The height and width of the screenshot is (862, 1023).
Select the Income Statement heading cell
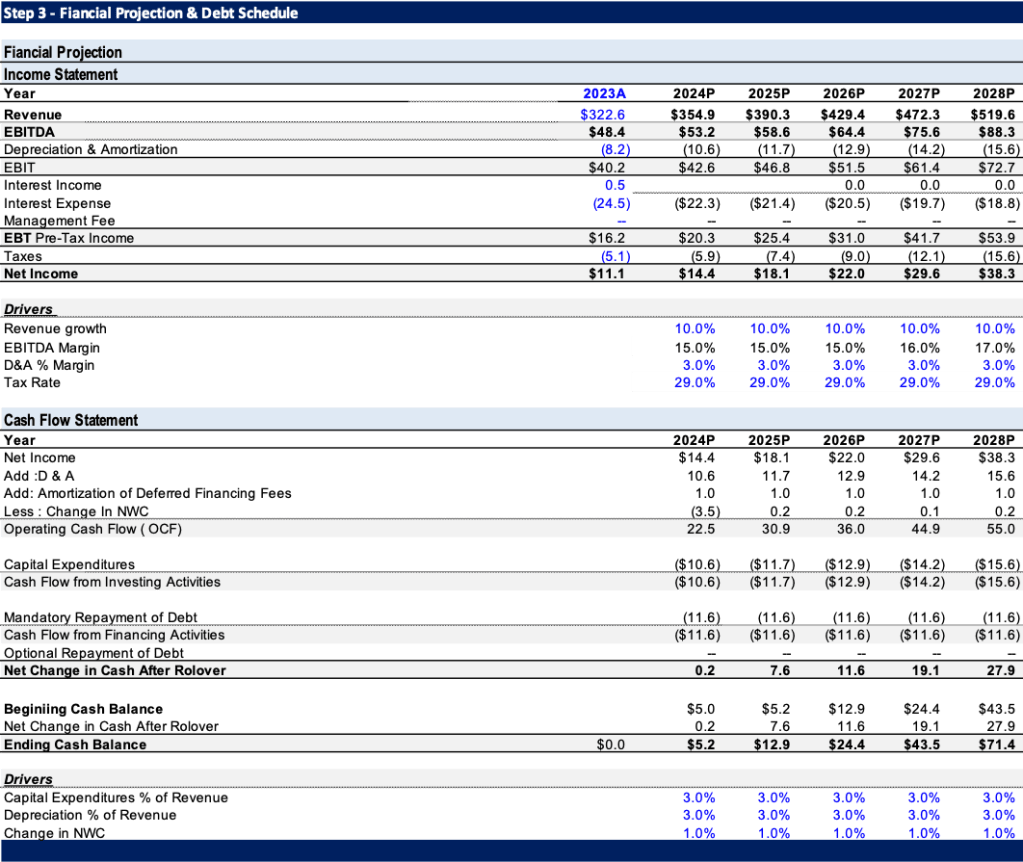pos(61,74)
